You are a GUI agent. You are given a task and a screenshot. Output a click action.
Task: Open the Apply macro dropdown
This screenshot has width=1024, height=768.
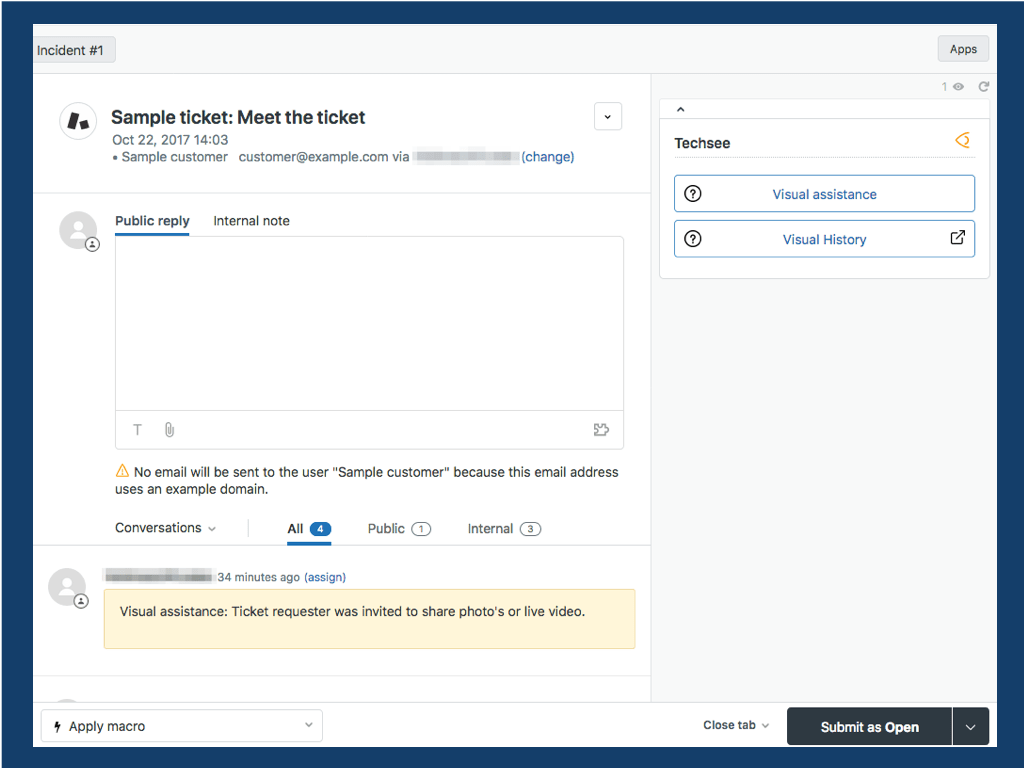click(x=182, y=726)
